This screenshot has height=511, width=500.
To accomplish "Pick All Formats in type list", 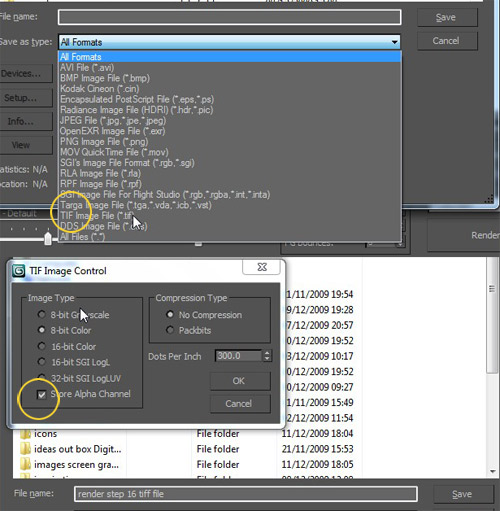I will (230, 57).
